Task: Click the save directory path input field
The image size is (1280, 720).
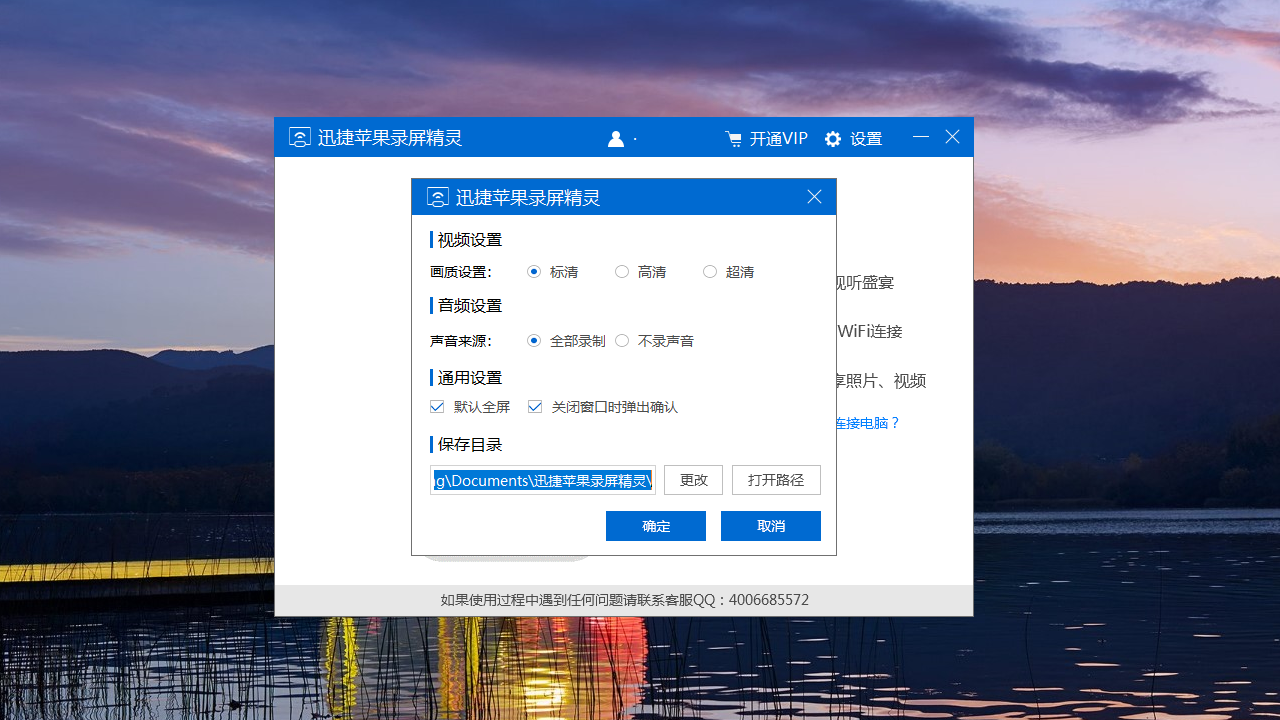Action: point(542,479)
